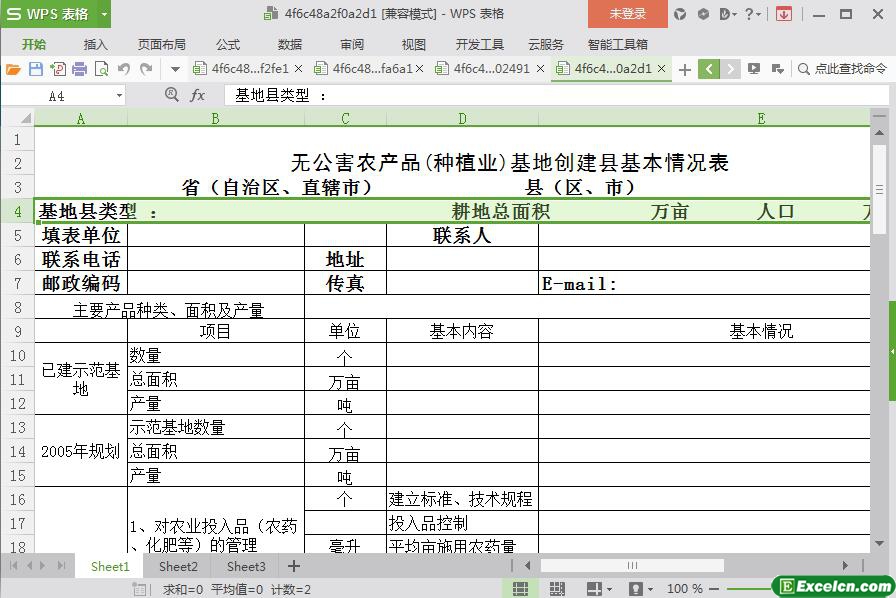Open the 插入 ribbon tab
Image resolution: width=896 pixels, height=598 pixels.
[95, 44]
